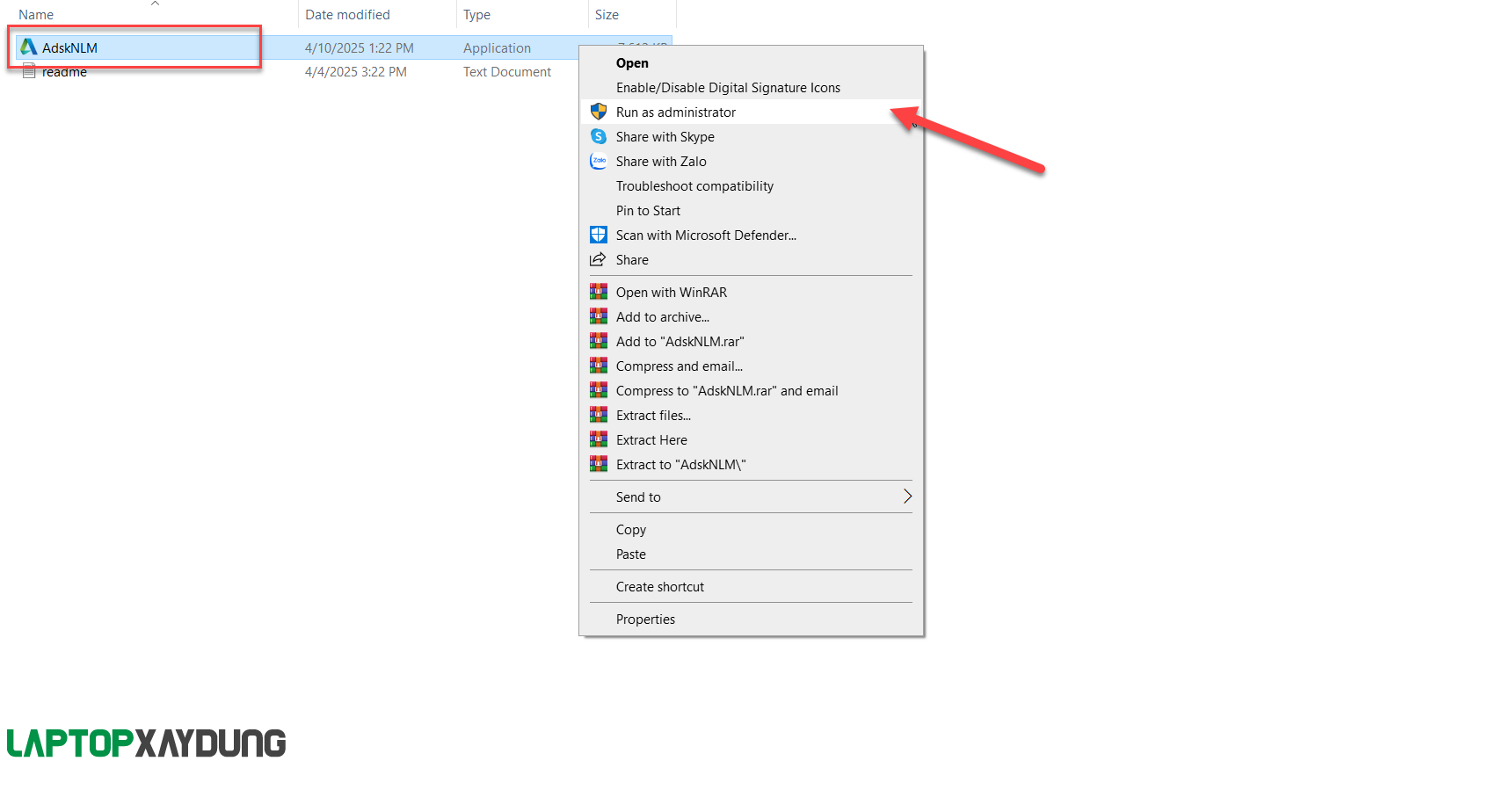Select Compress and email...
The image size is (1512, 790).
(751, 366)
